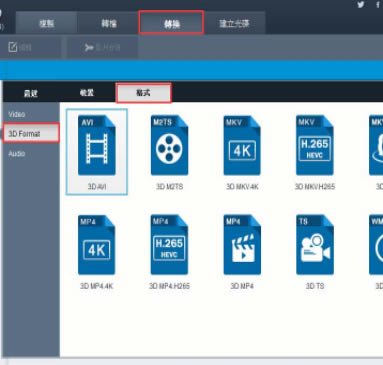Image resolution: width=383 pixels, height=365 pixels.
Task: Select the 格式 profile tab
Action: pyautogui.click(x=143, y=93)
